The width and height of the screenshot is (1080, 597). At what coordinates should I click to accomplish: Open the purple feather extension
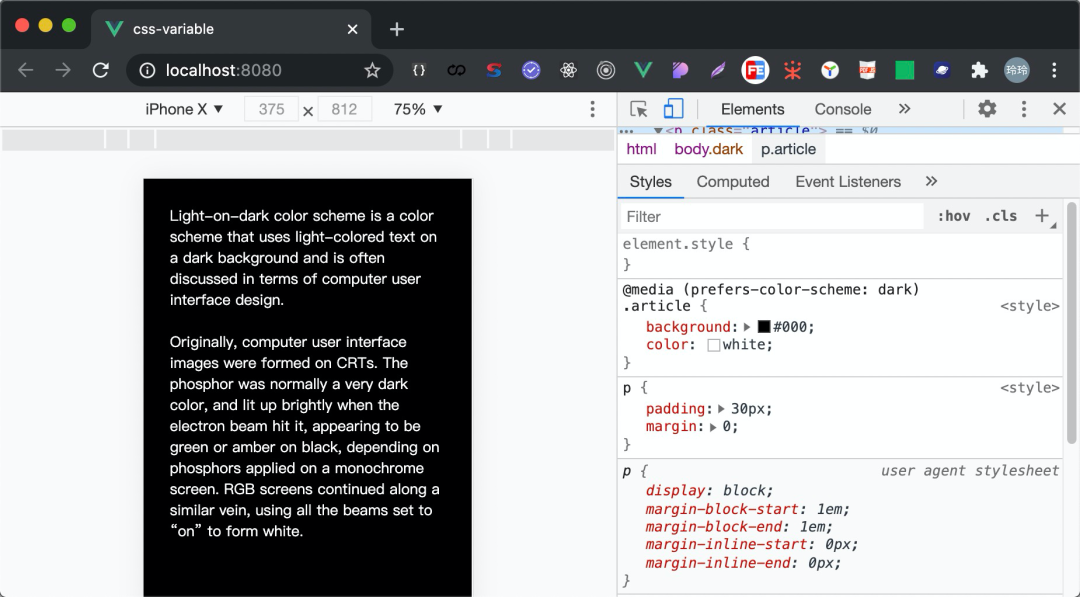pyautogui.click(x=718, y=70)
